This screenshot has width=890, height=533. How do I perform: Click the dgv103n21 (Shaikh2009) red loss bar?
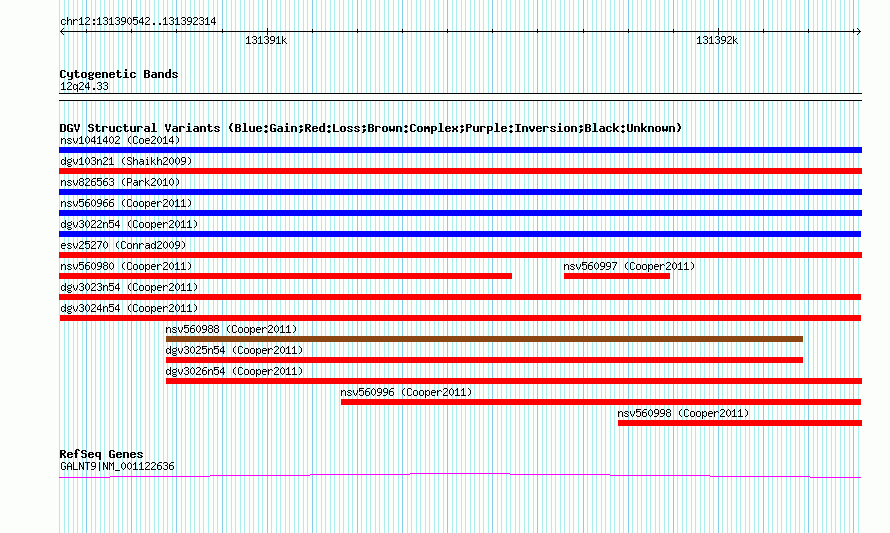pos(460,171)
